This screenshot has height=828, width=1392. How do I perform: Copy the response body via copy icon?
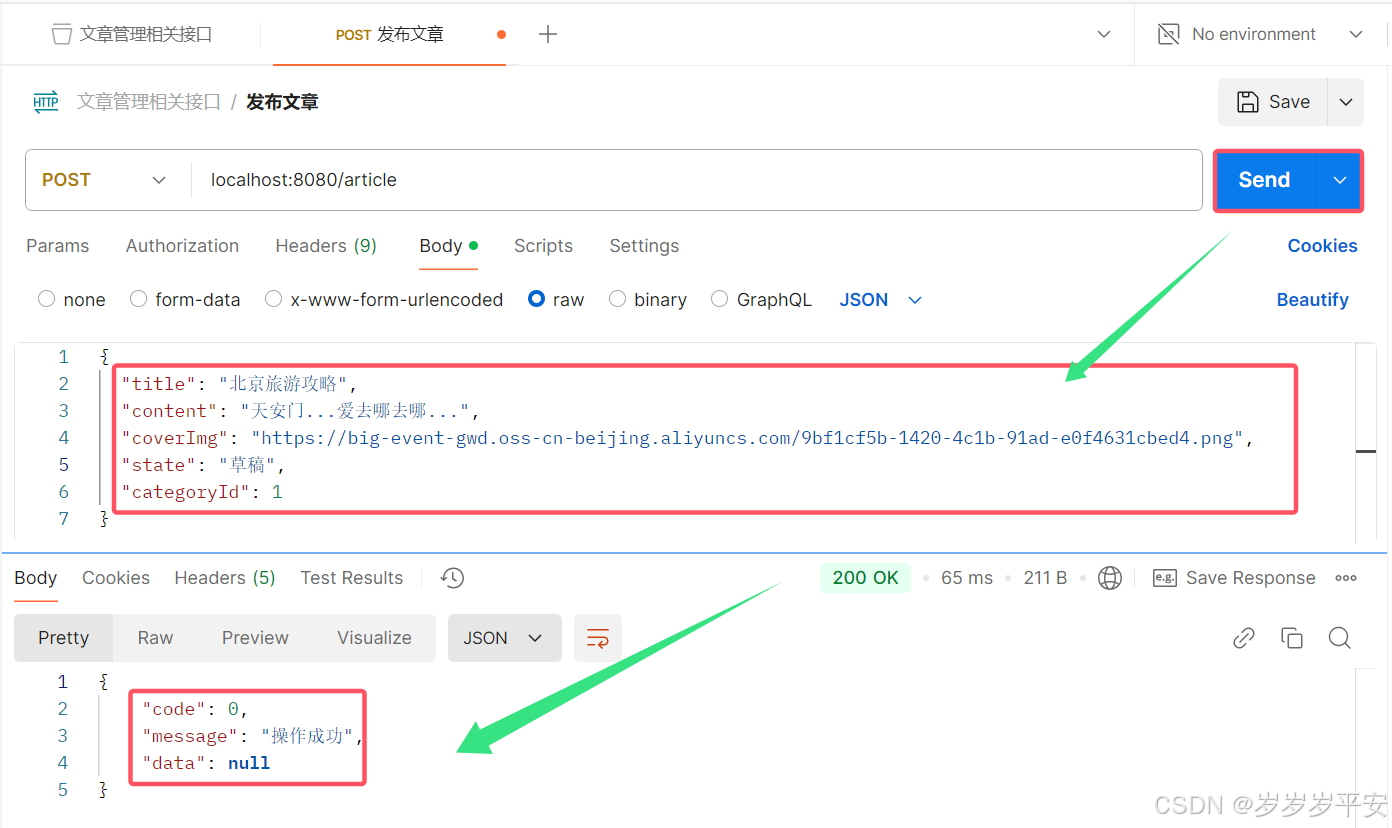[x=1292, y=637]
